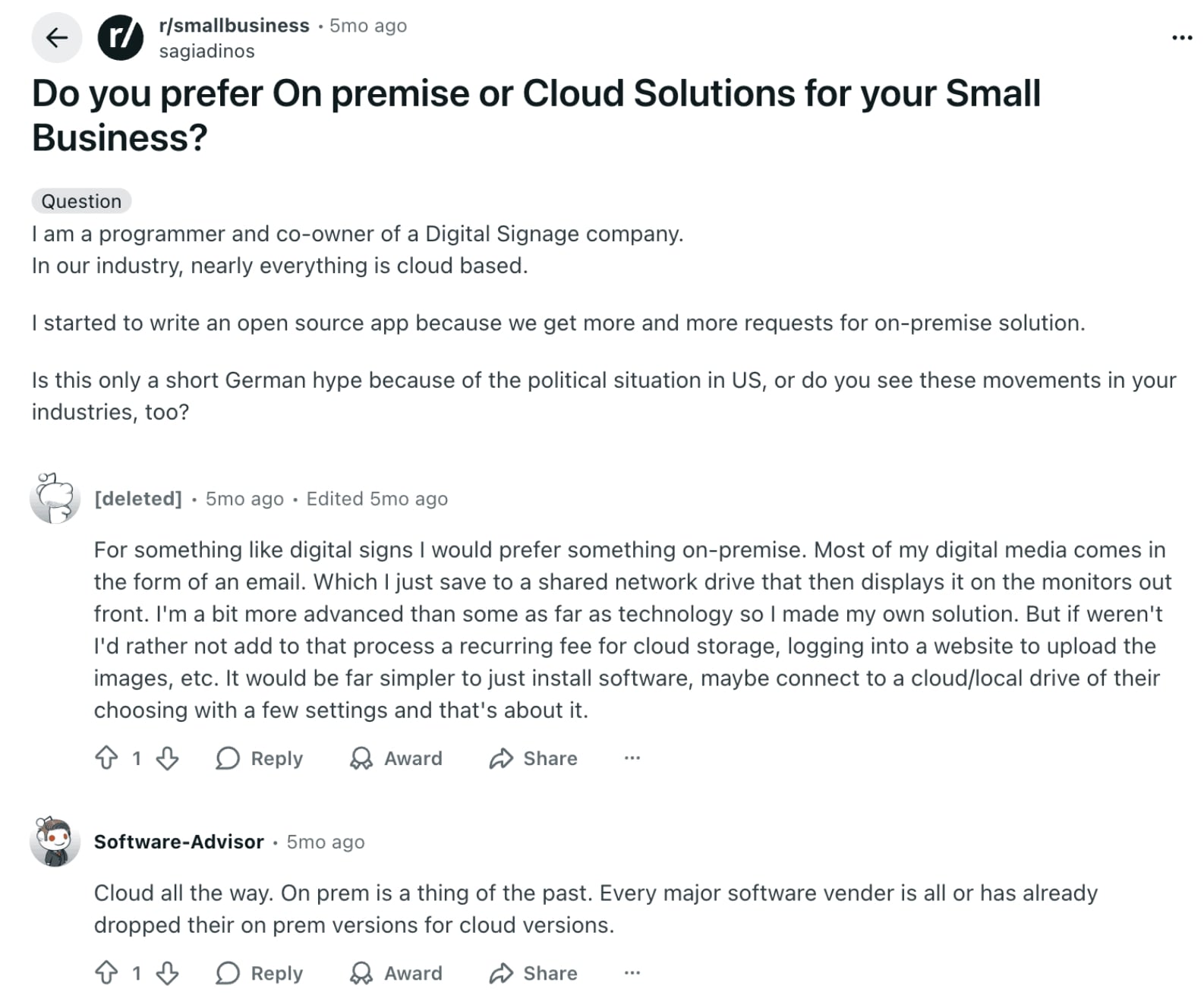Click the [deleted] username label
The width and height of the screenshot is (1204, 995).
point(138,499)
